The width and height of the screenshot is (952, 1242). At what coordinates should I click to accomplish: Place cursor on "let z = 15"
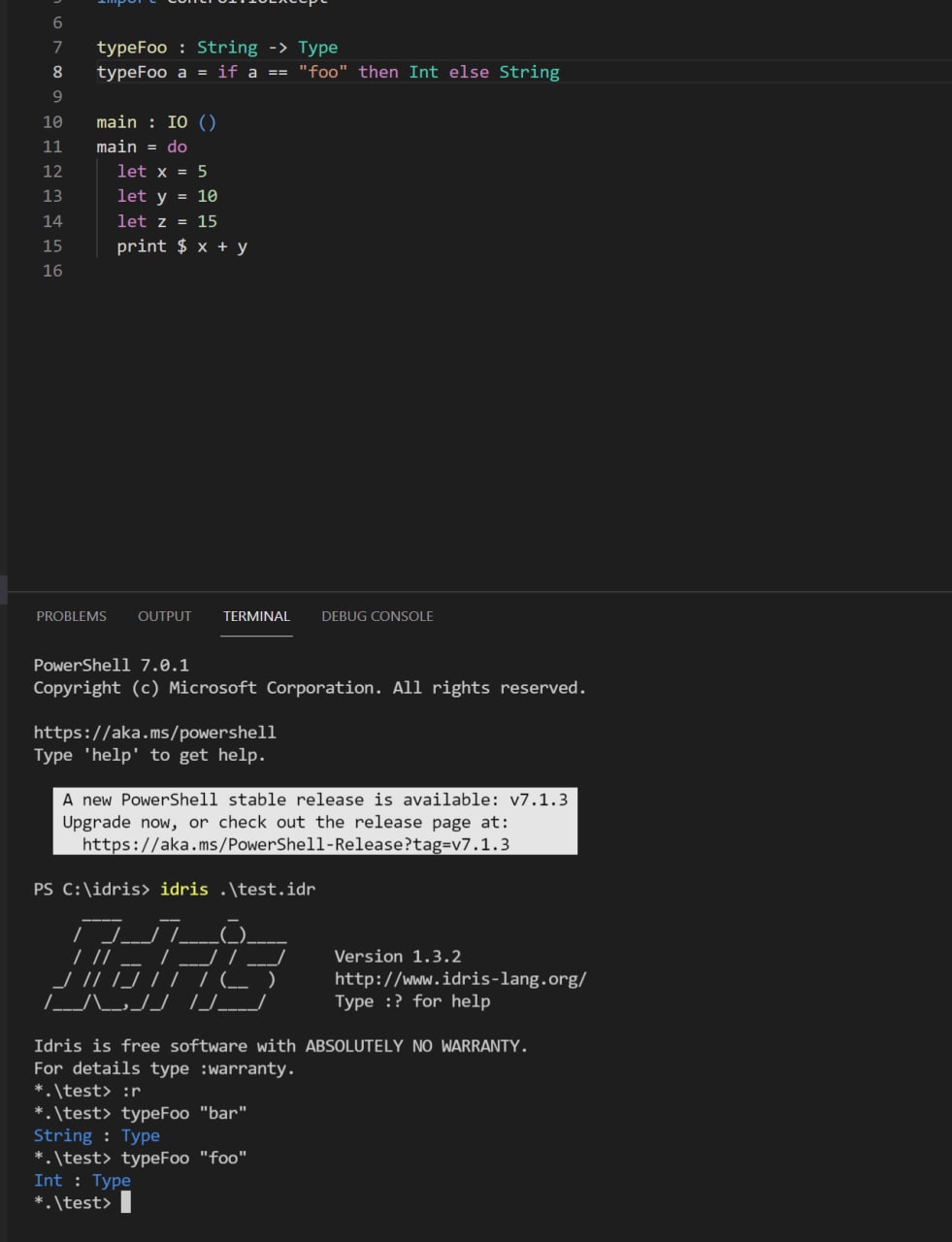click(166, 221)
